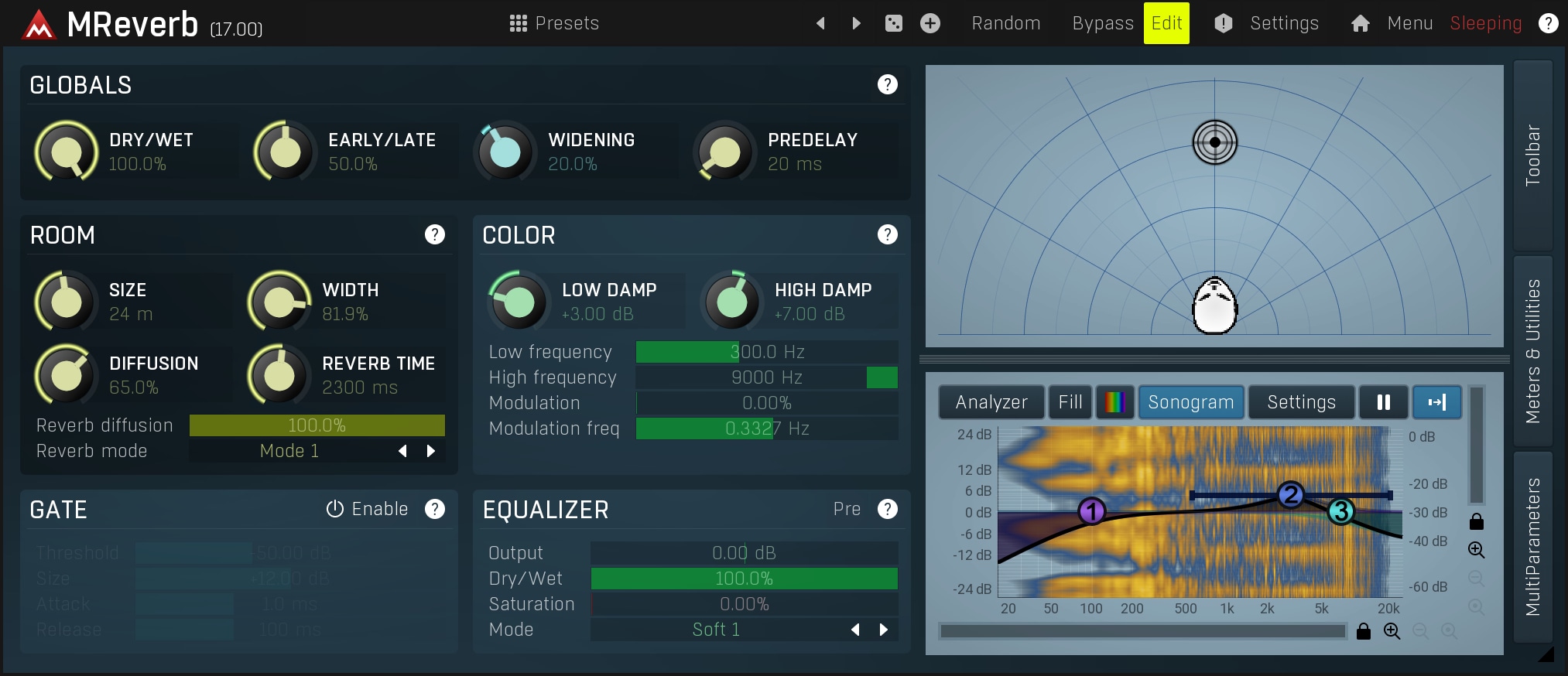Click the spectrum color icon in analyzer
The height and width of the screenshot is (676, 1568).
(x=1114, y=402)
